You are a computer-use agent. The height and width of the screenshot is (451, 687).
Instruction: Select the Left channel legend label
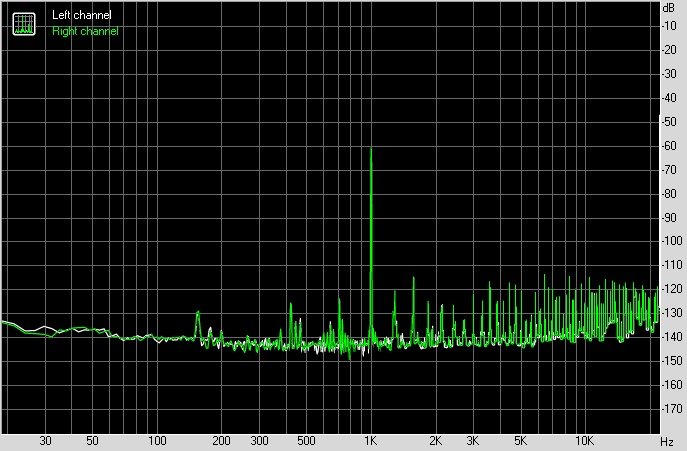82,17
